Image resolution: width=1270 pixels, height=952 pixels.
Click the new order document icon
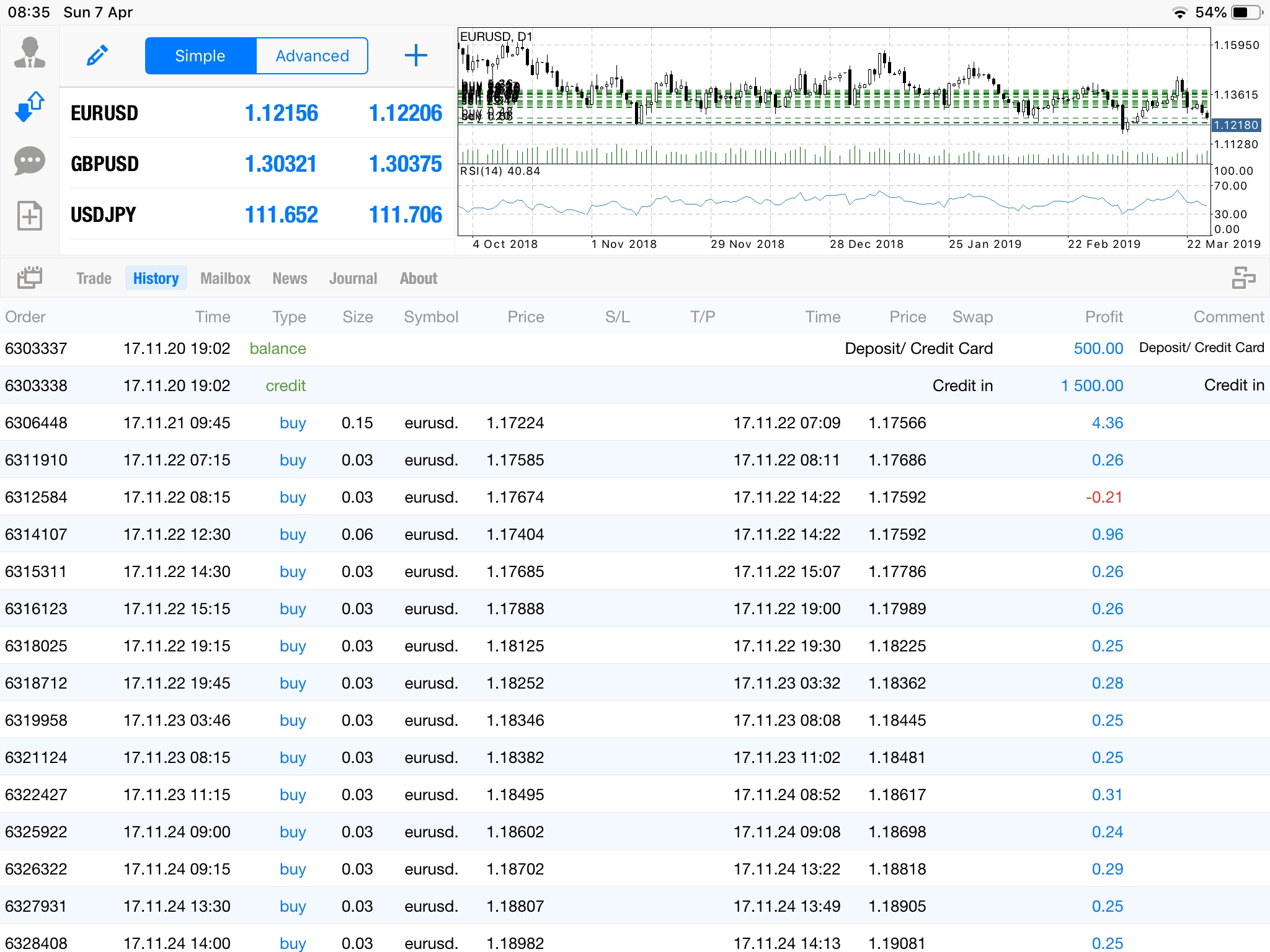pos(29,216)
